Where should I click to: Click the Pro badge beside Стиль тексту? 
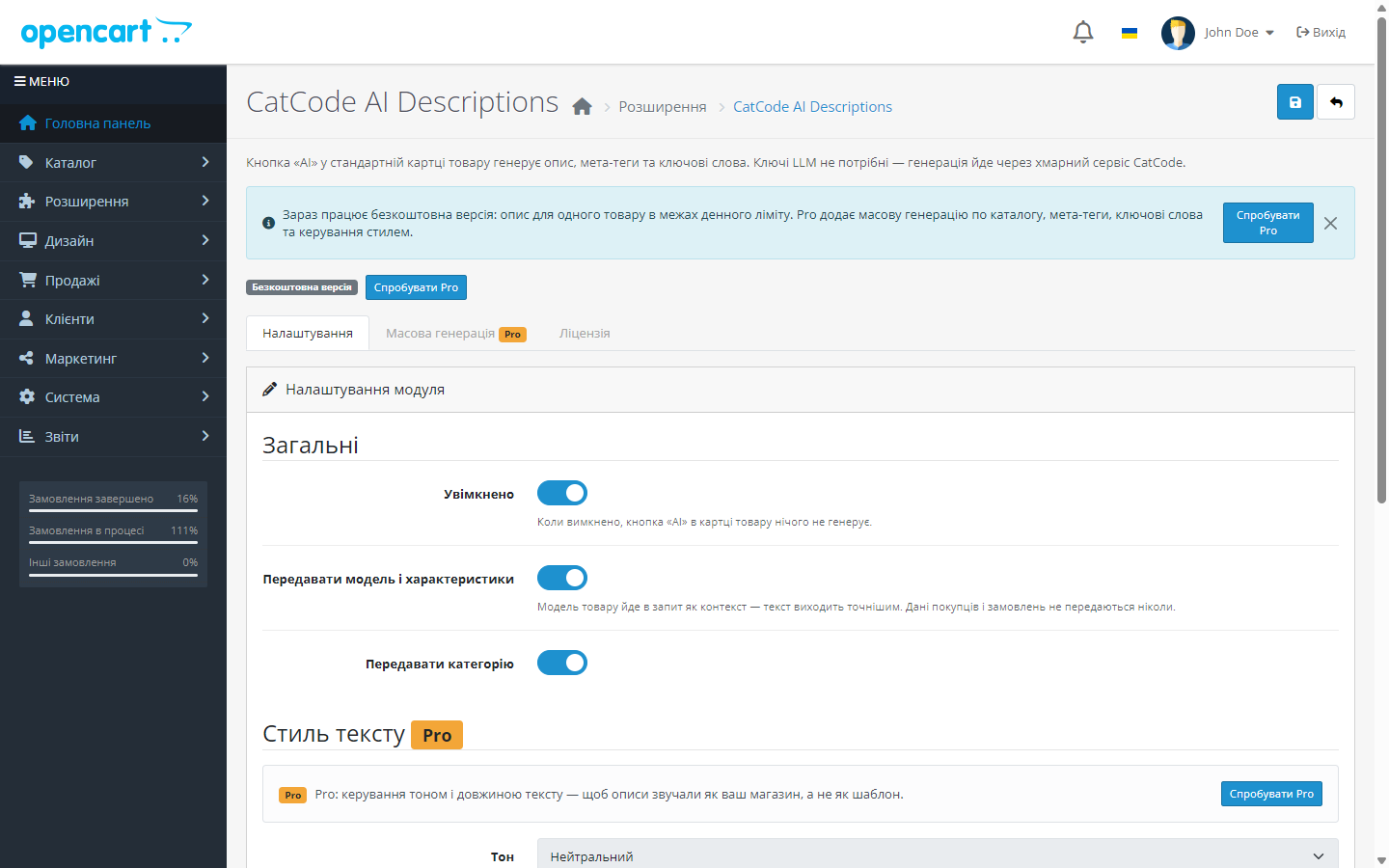(x=437, y=735)
